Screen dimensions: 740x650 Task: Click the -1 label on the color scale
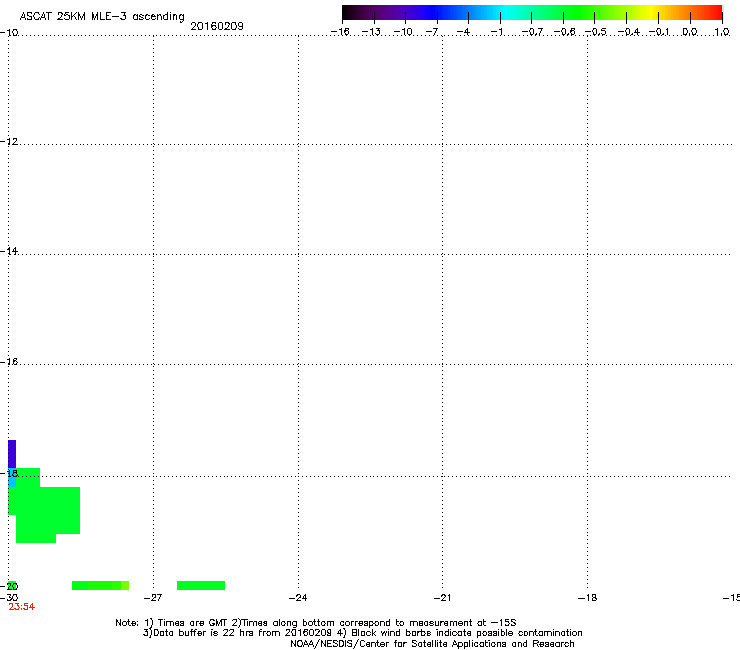pos(496,32)
